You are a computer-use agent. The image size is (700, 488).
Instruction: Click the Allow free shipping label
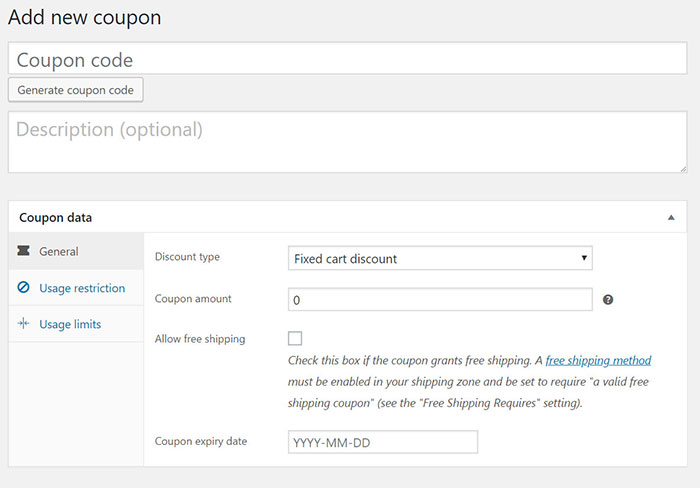pyautogui.click(x=200, y=339)
